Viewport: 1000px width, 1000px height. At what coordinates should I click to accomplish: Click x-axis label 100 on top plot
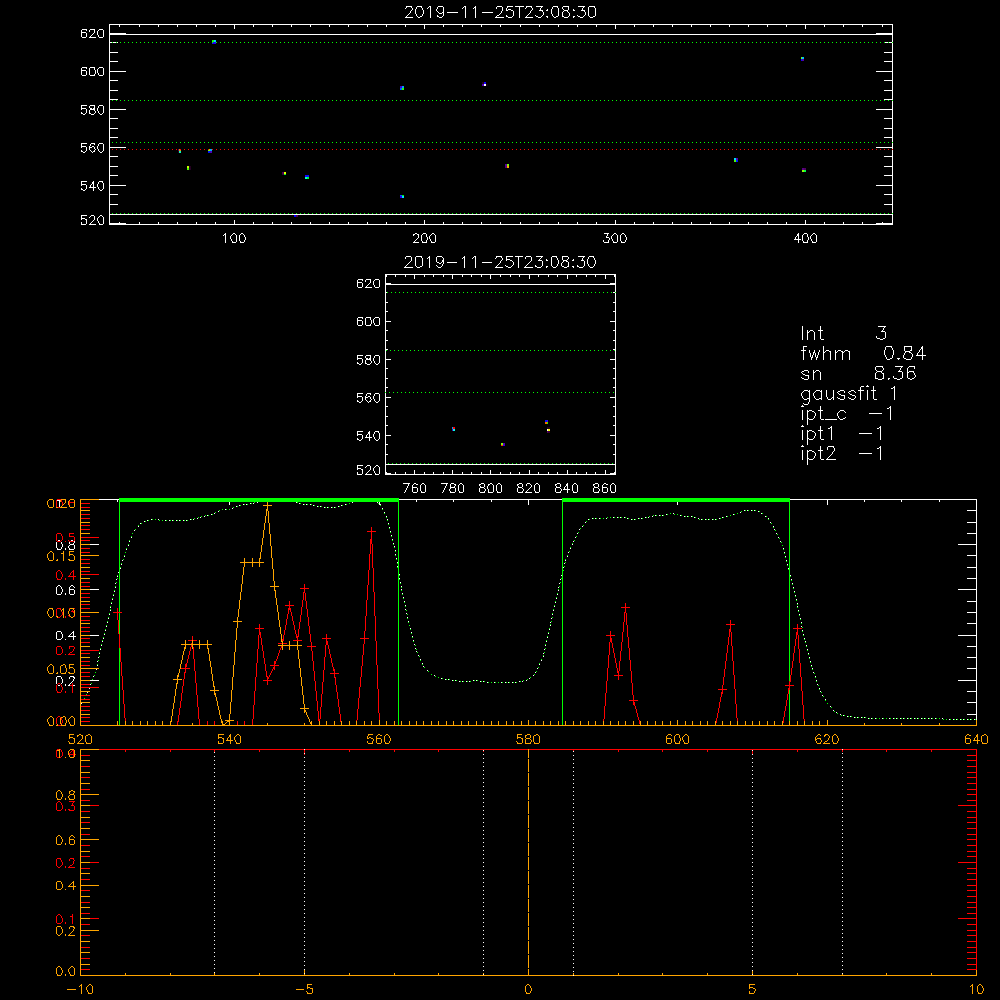tap(234, 239)
